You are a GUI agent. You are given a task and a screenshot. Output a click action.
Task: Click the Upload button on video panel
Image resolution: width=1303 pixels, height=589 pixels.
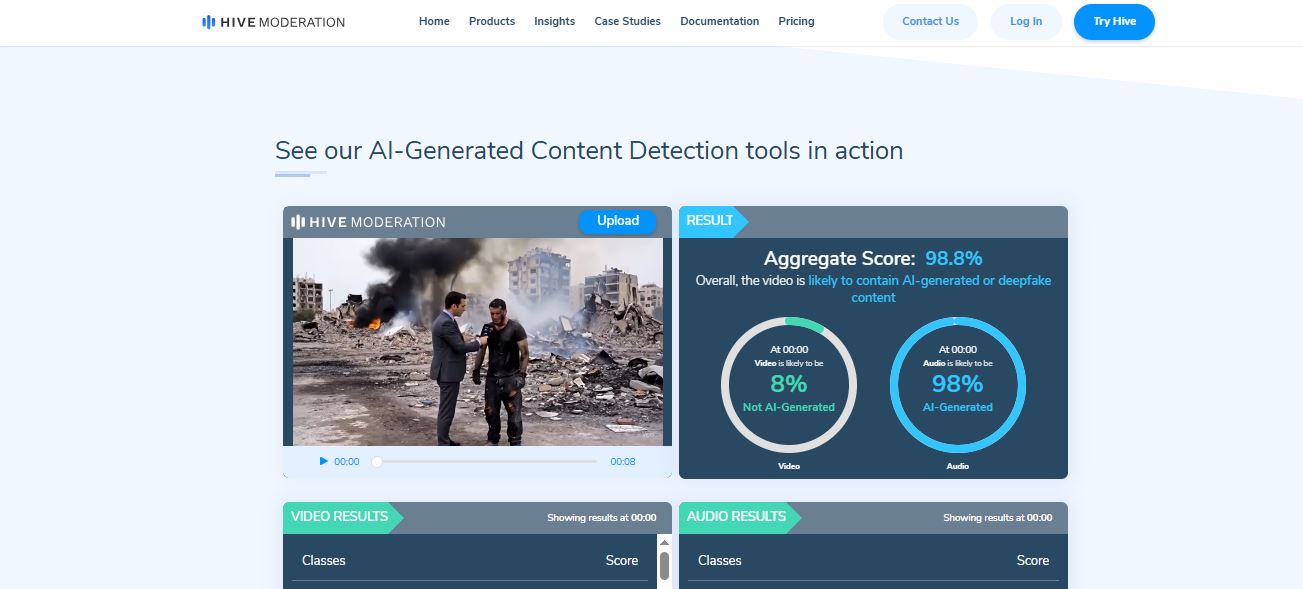(x=617, y=221)
